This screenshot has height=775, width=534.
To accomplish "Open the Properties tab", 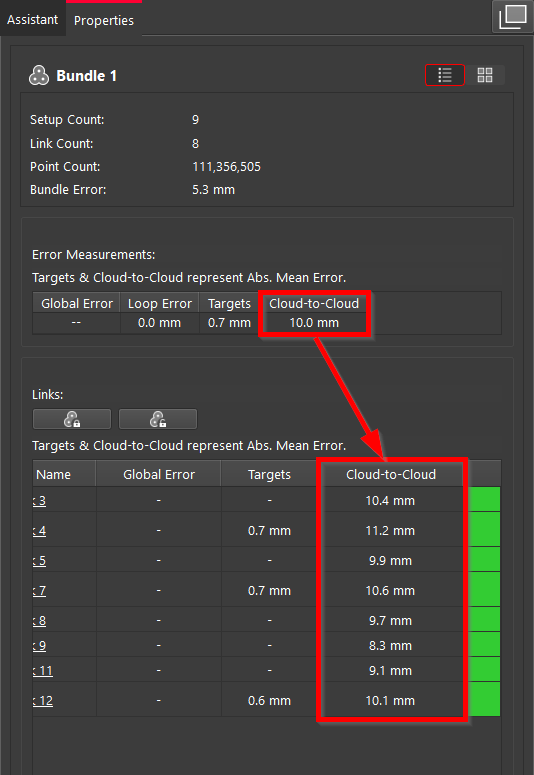I will (104, 20).
